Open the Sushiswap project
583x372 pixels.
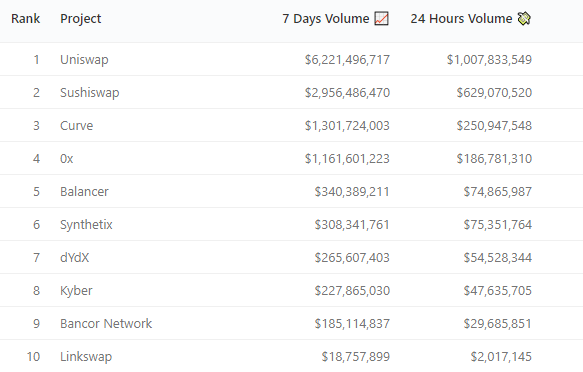(x=90, y=93)
